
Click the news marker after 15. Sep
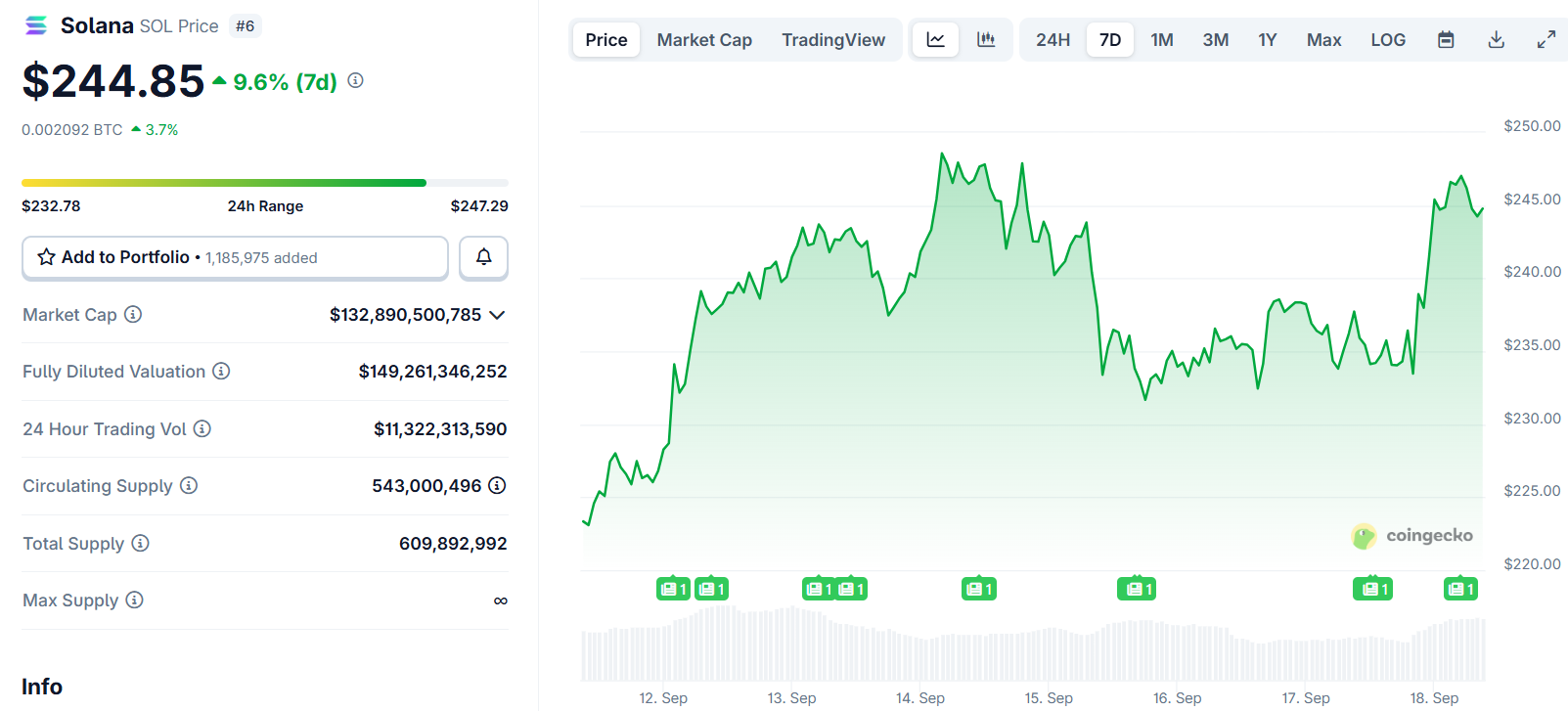coord(1138,589)
